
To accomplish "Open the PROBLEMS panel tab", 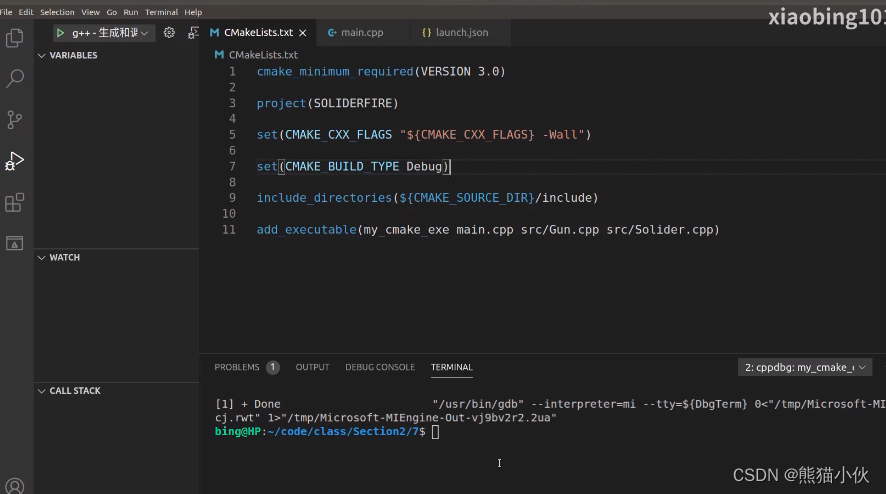I will pyautogui.click(x=237, y=367).
